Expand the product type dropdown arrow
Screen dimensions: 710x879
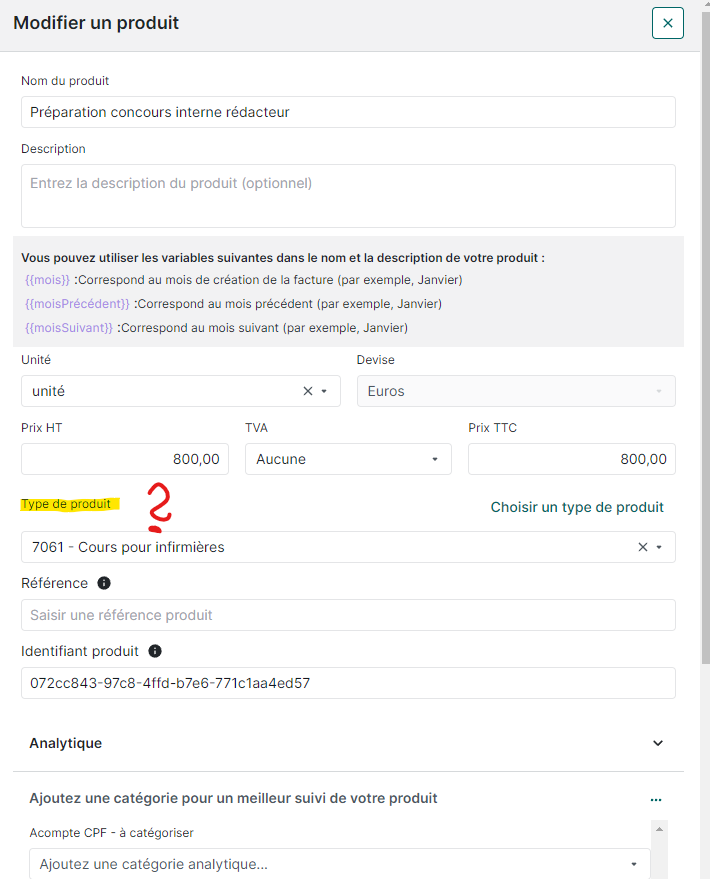[659, 547]
